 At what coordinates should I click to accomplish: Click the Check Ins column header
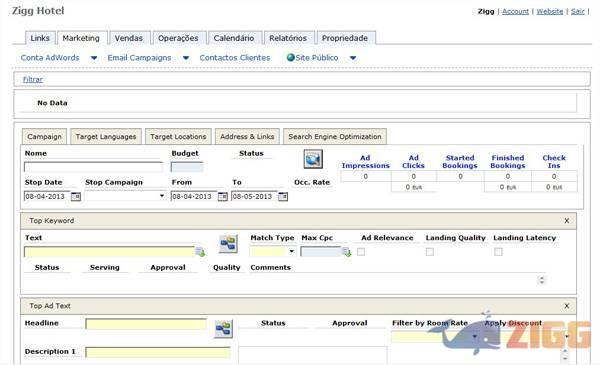coord(554,162)
